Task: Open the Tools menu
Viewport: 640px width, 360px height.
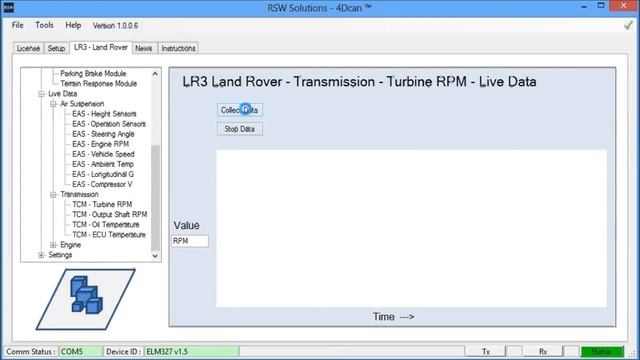Action: click(x=44, y=25)
